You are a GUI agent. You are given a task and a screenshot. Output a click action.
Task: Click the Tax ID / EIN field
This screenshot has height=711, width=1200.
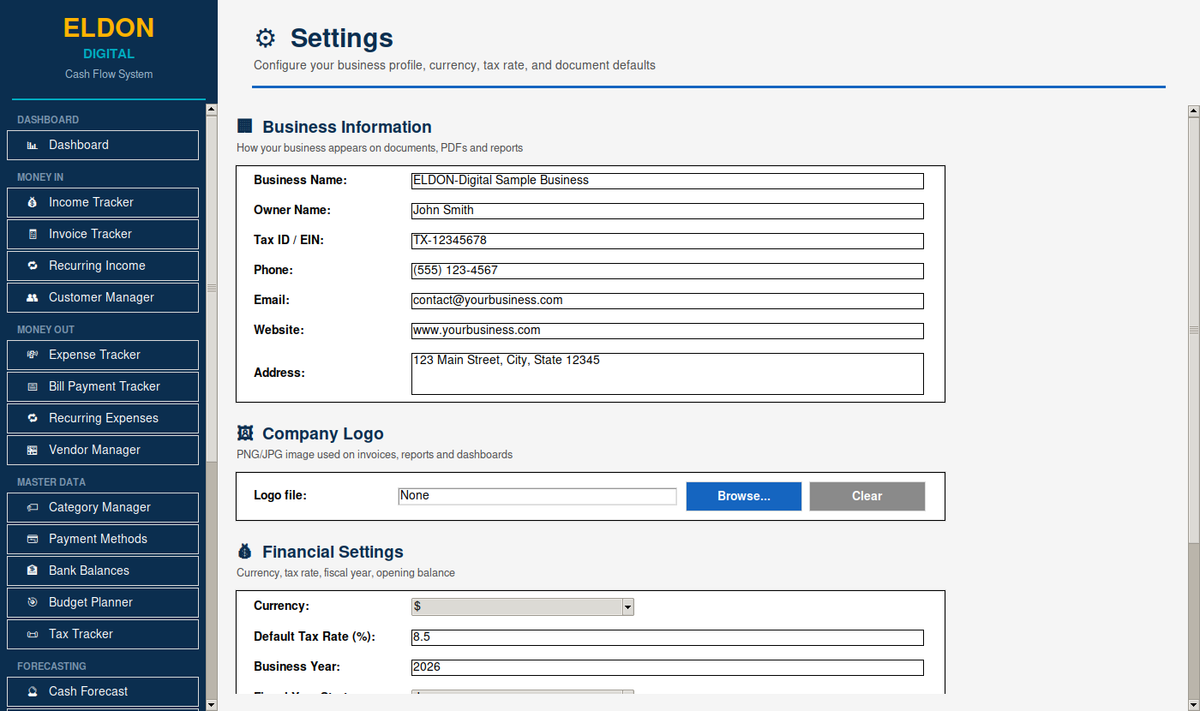(x=667, y=241)
